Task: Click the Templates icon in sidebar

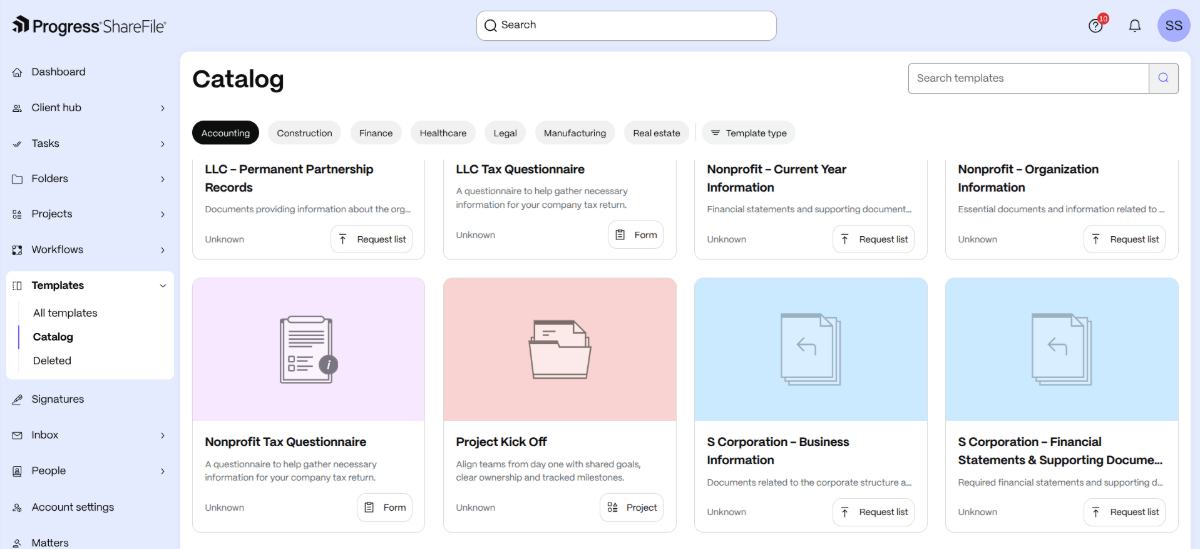Action: 17,286
